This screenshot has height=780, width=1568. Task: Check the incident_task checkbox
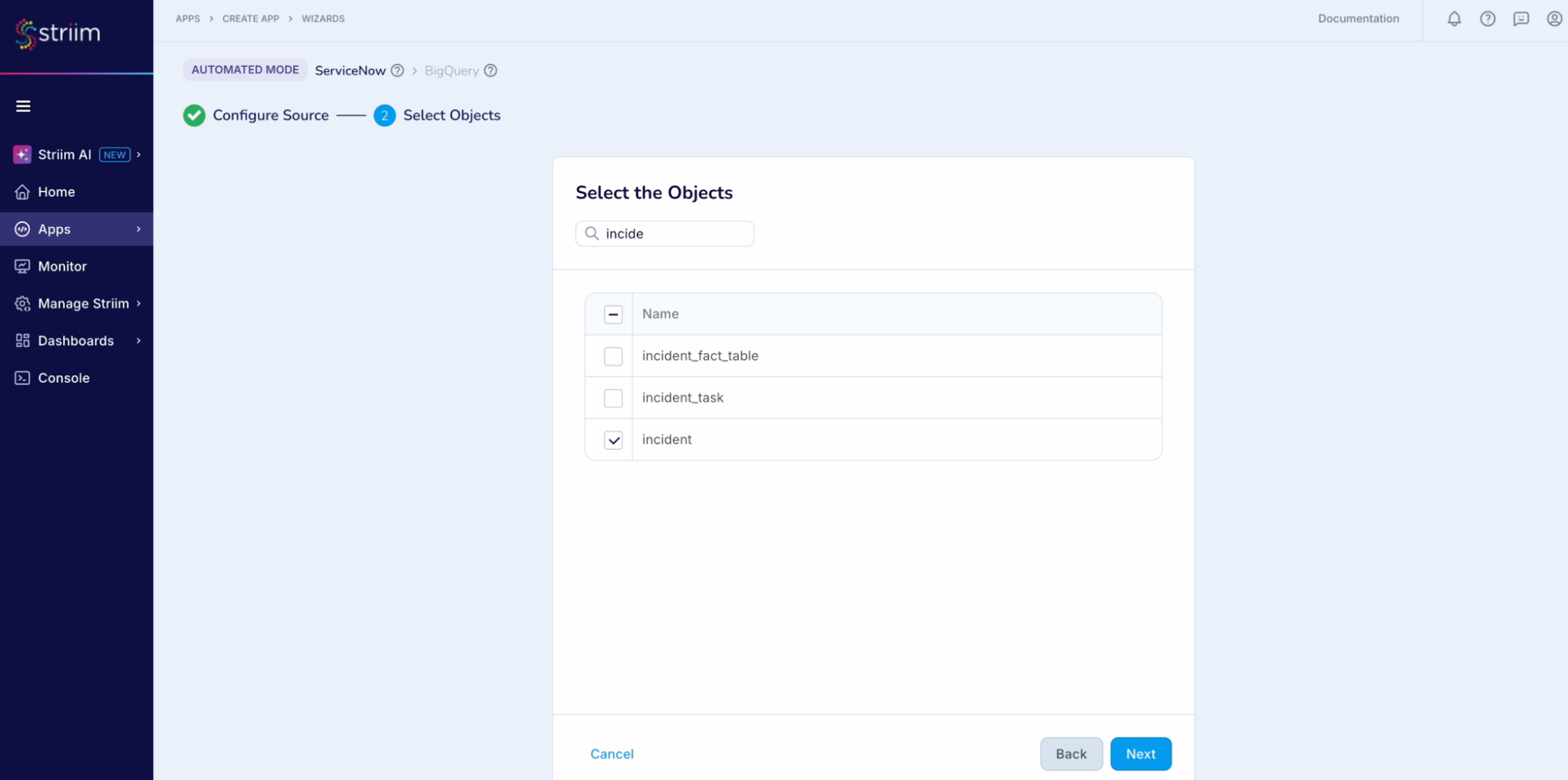pyautogui.click(x=613, y=399)
